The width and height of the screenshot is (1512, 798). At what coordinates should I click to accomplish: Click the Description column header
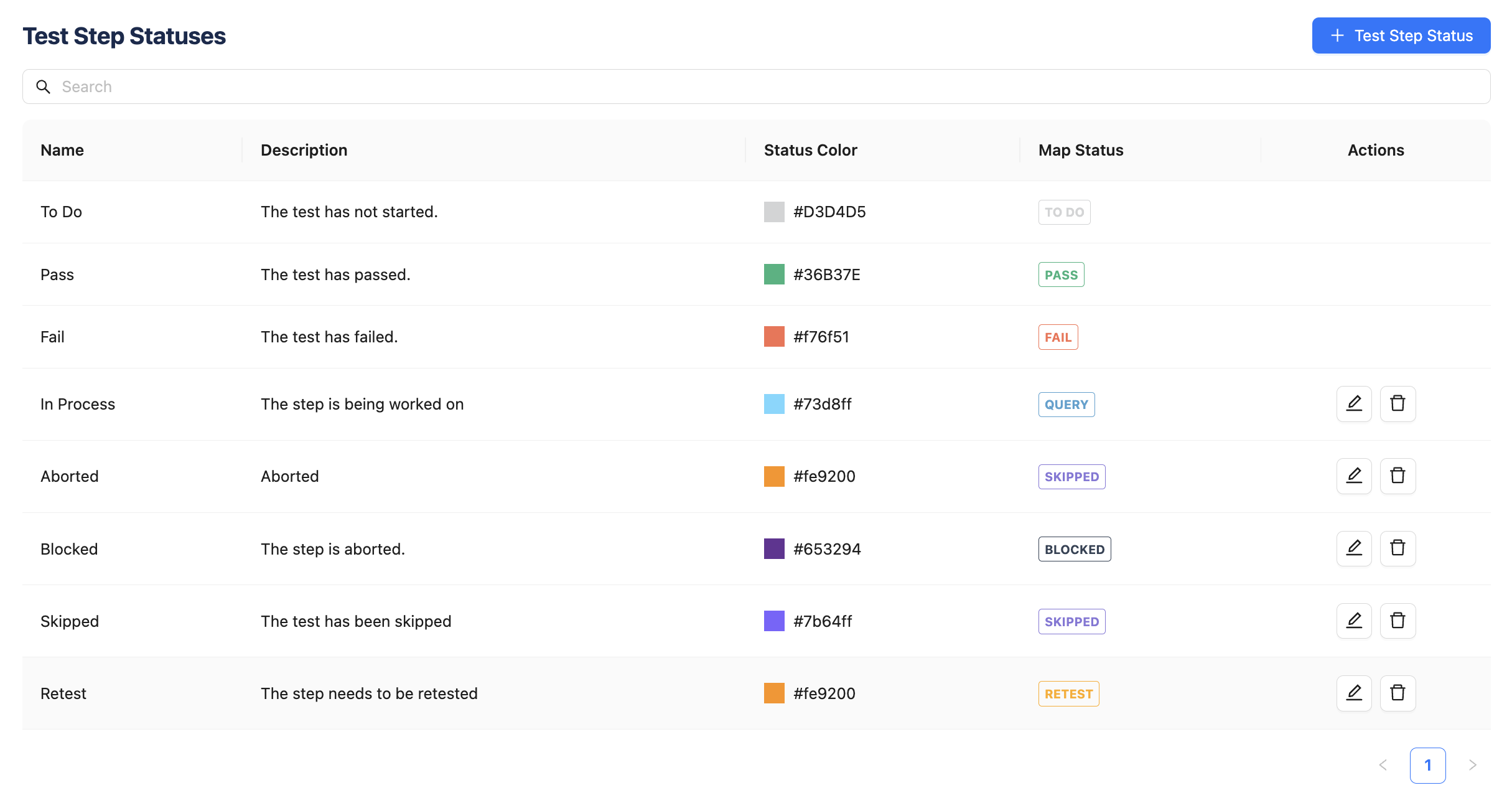pos(304,150)
